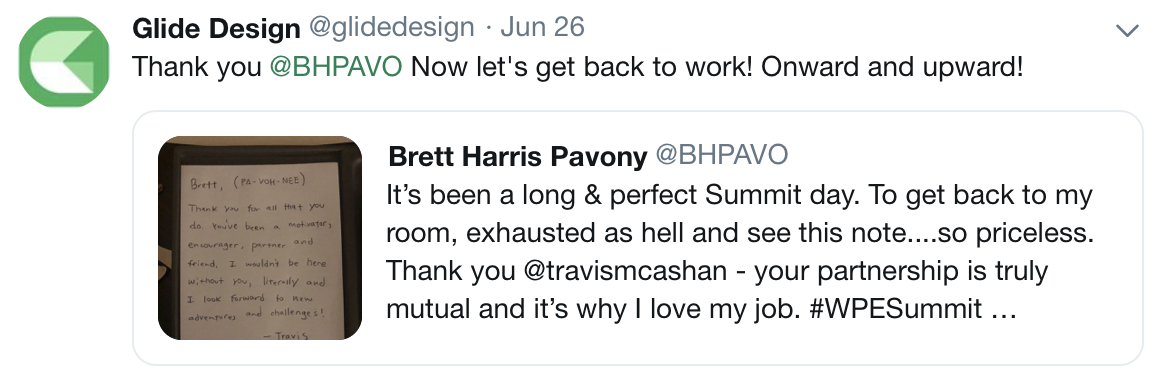Expand the truncated quote via trailing ellipsis
Viewport: 1168px width, 386px height.
1005,309
